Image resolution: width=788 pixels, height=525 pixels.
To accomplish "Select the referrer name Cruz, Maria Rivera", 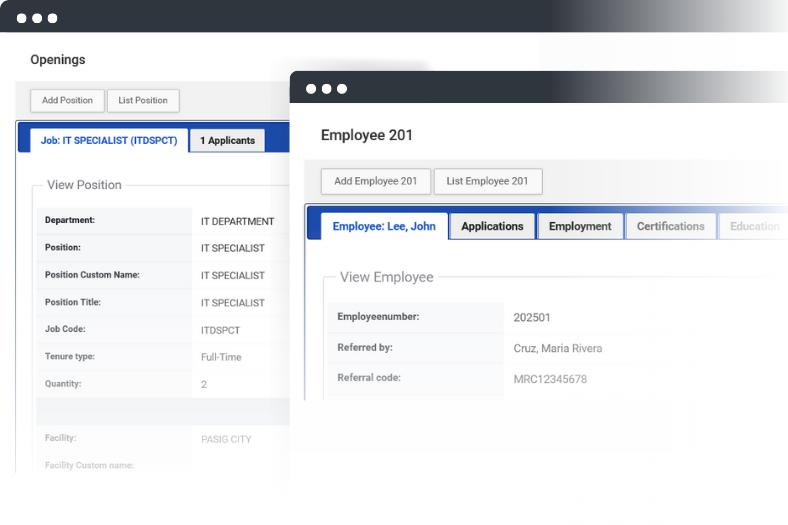I will coord(557,348).
